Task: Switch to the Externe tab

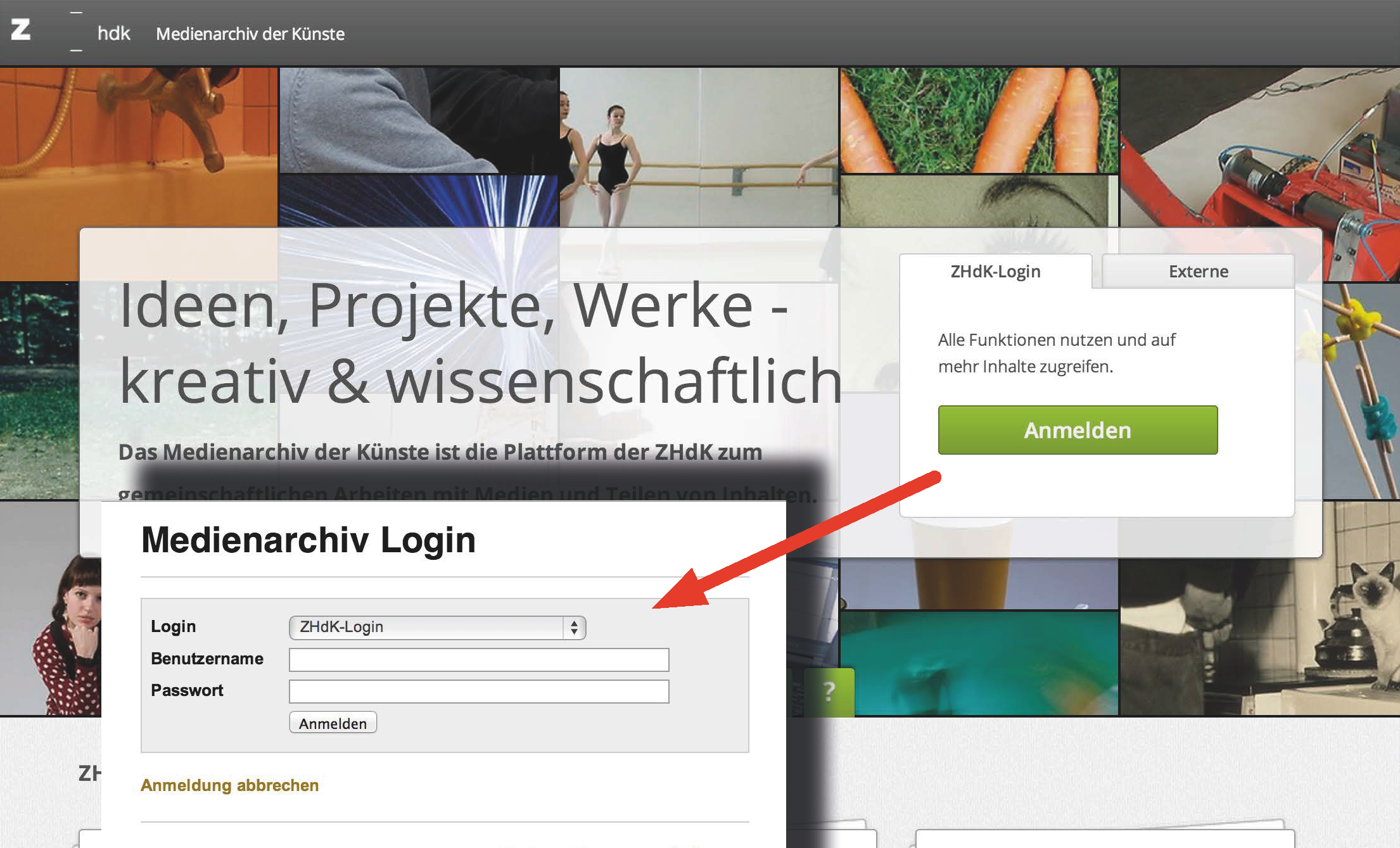Action: point(1198,272)
